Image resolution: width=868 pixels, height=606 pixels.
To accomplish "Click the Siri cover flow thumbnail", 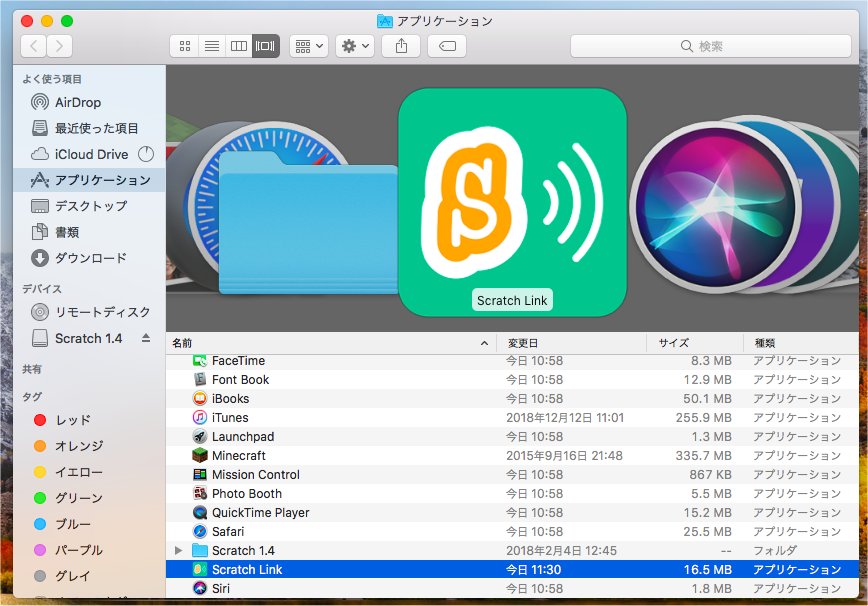I will click(x=715, y=205).
